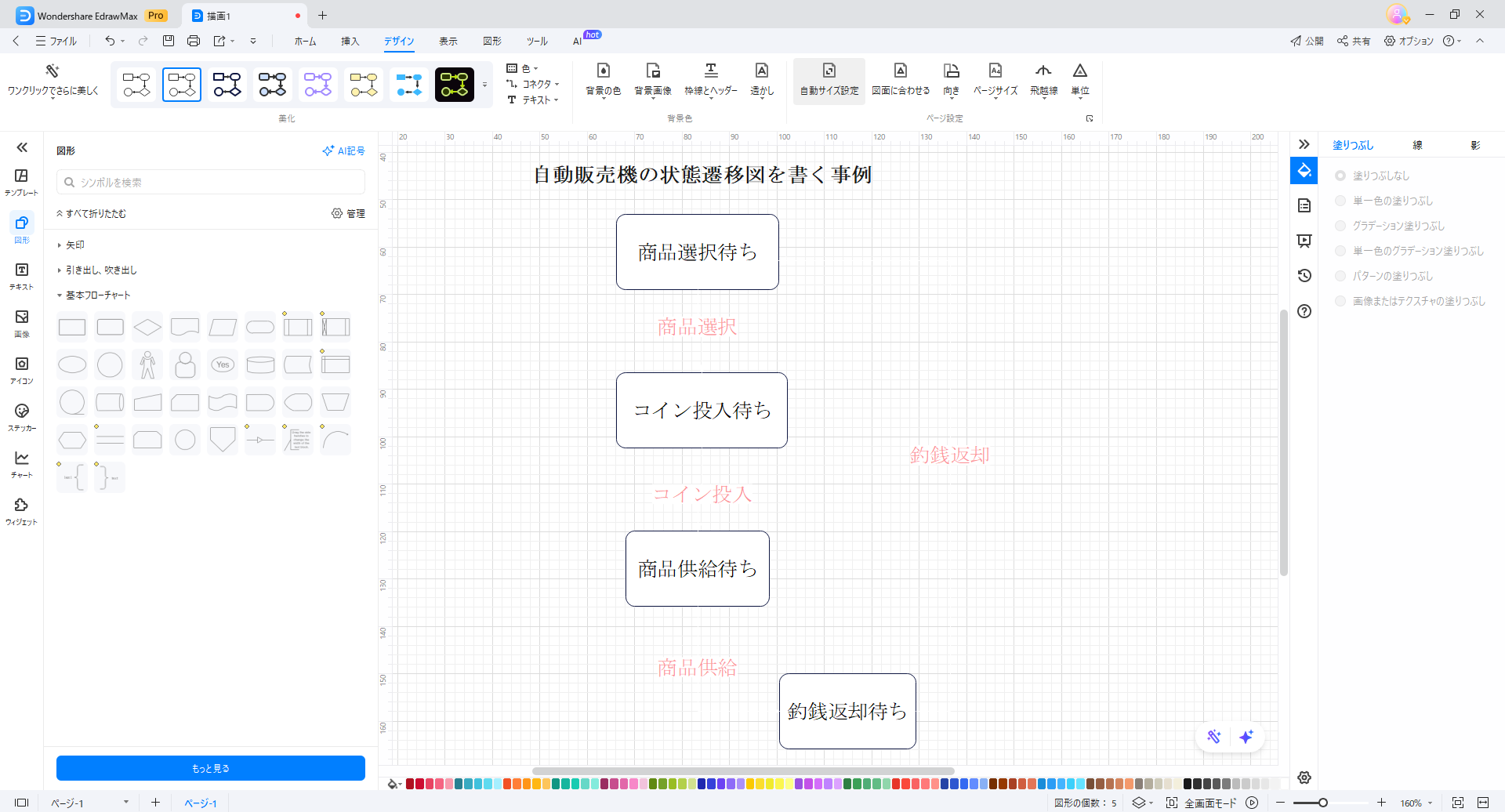
Task: Open page list dropdown beside ページ-1
Action: [x=125, y=802]
